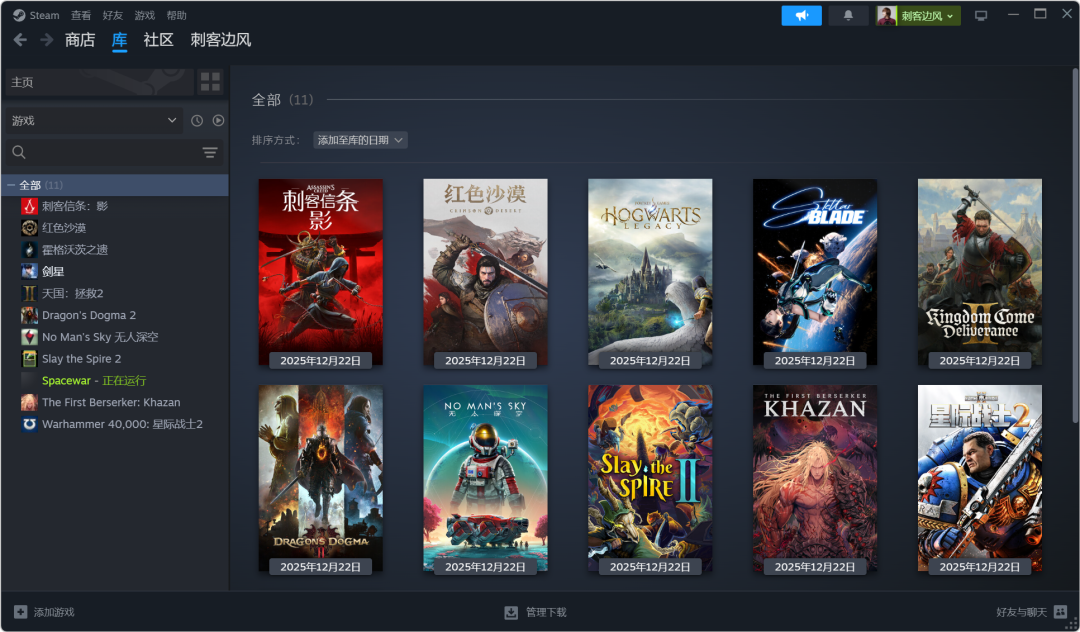
Task: Select The First Berserker: Khazan in sidebar
Action: (x=111, y=402)
